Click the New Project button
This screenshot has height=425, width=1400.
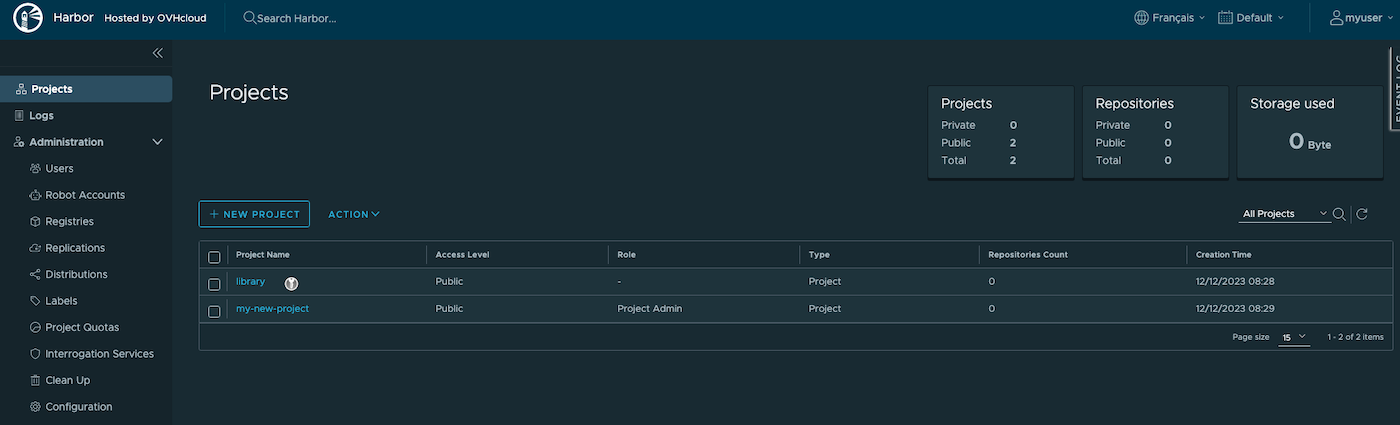point(254,214)
